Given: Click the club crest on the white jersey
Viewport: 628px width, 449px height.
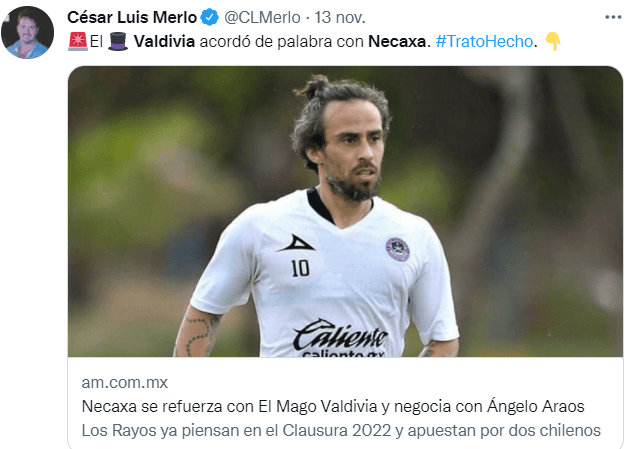Looking at the screenshot, I should pos(397,249).
